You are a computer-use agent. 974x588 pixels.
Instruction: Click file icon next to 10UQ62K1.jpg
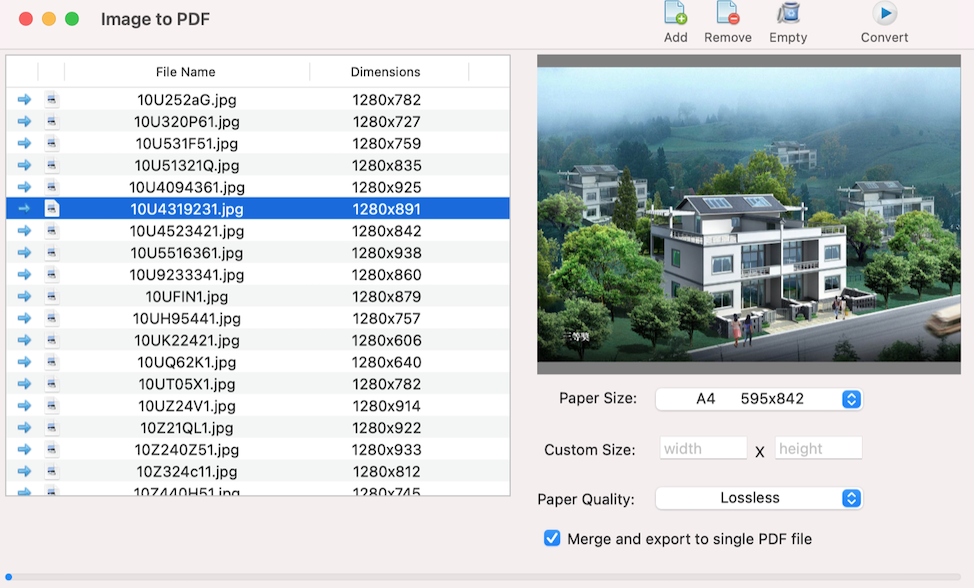tap(52, 362)
